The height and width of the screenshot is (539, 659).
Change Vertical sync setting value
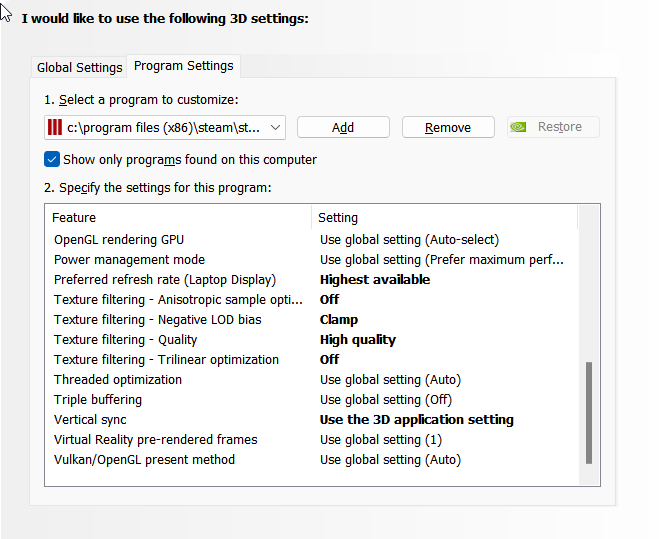point(416,420)
